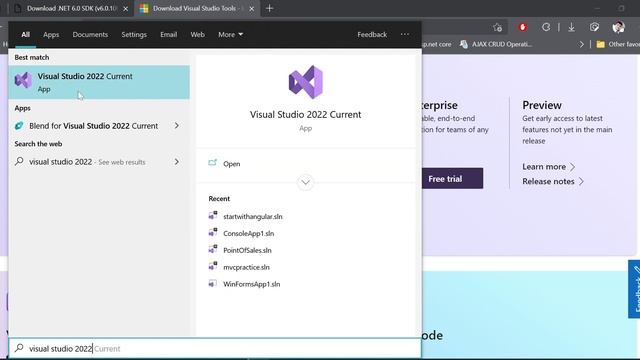The height and width of the screenshot is (360, 640).
Task: Click the red extension icon in browser toolbar
Action: [x=522, y=27]
